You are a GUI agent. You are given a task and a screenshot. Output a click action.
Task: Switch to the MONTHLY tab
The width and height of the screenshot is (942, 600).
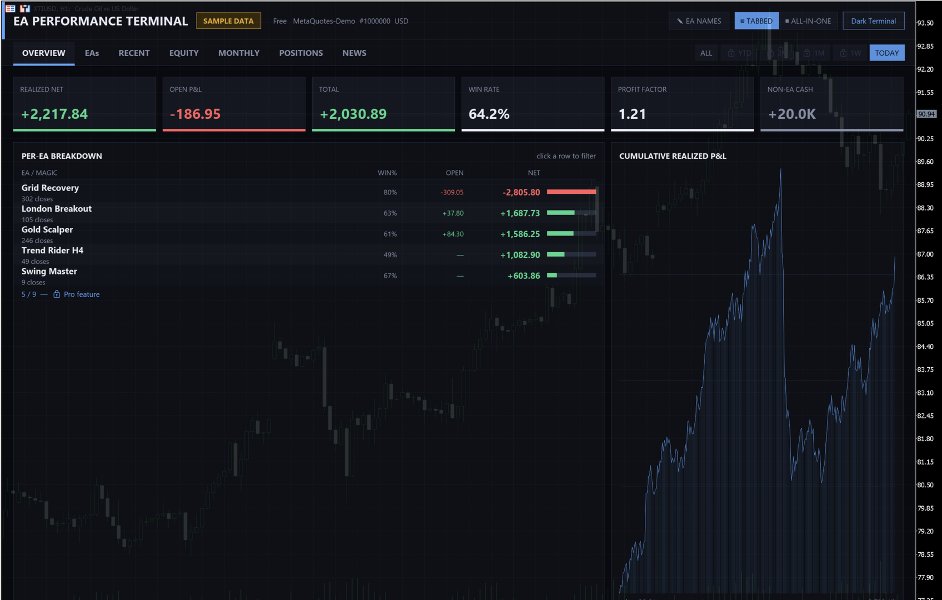point(239,53)
